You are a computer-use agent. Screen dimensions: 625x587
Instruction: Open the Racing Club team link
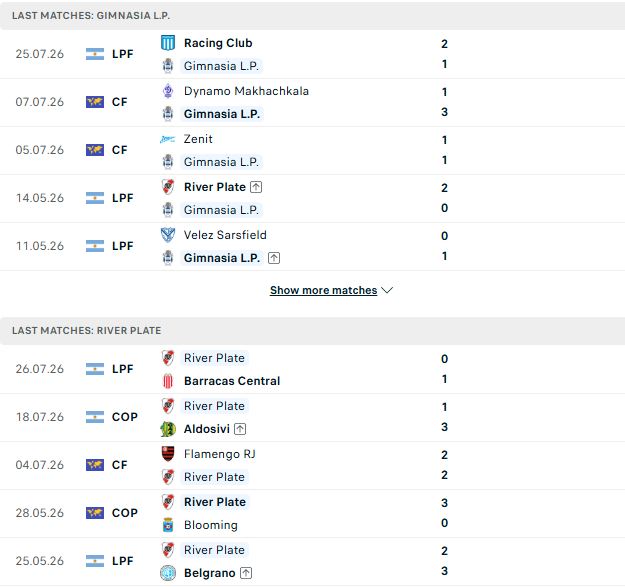218,43
